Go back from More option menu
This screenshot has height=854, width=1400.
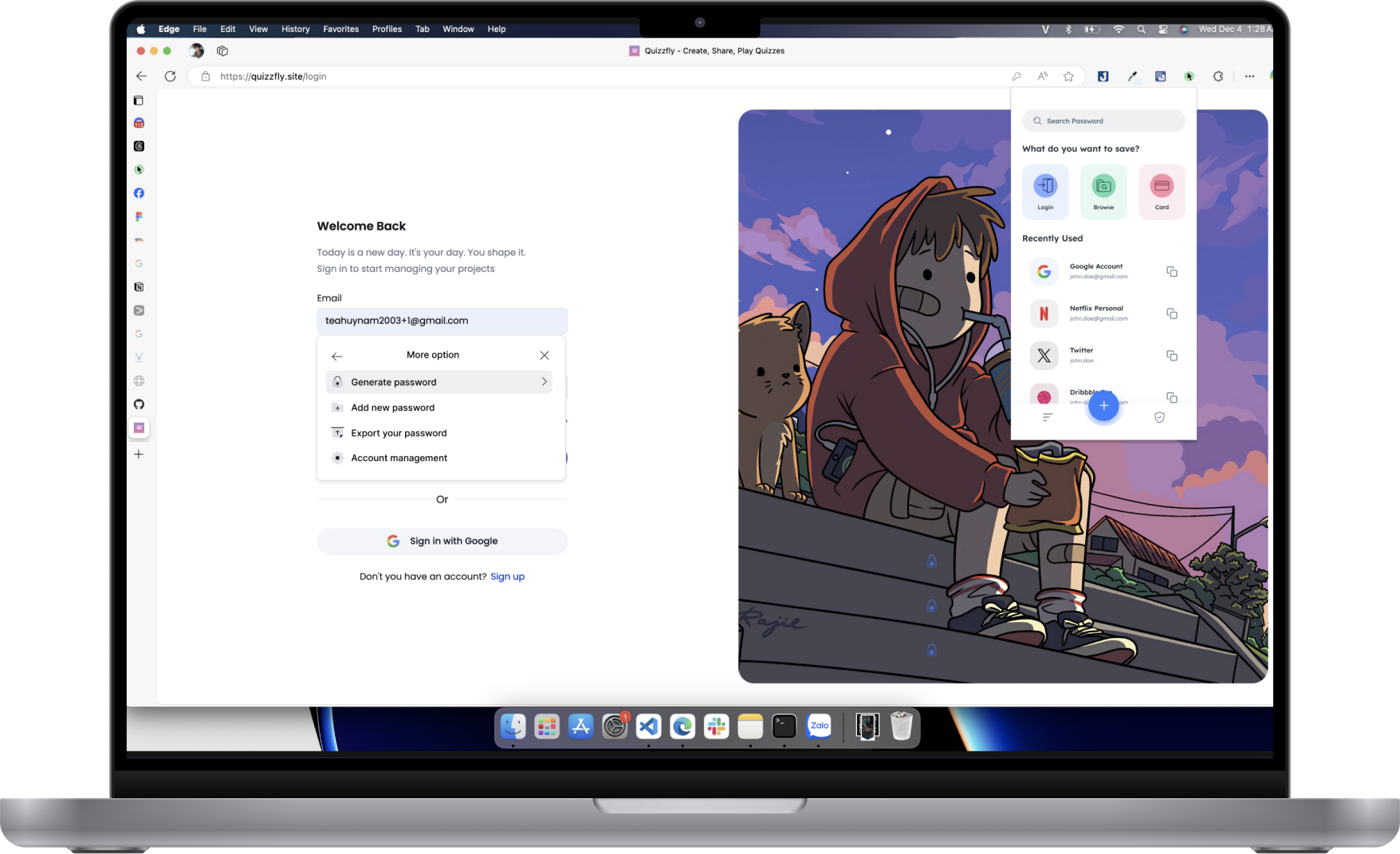point(337,356)
